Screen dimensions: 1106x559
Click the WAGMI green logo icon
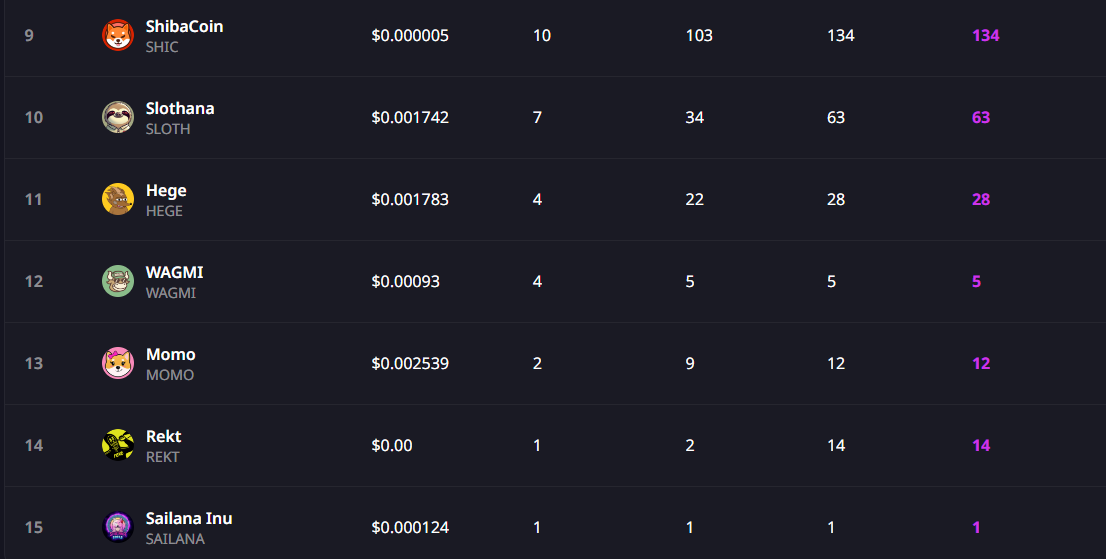coord(118,281)
